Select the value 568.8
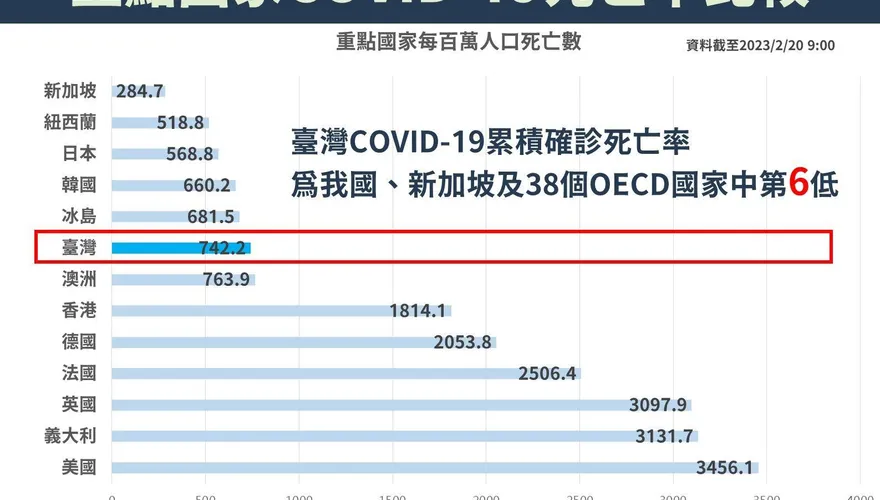 (190, 154)
